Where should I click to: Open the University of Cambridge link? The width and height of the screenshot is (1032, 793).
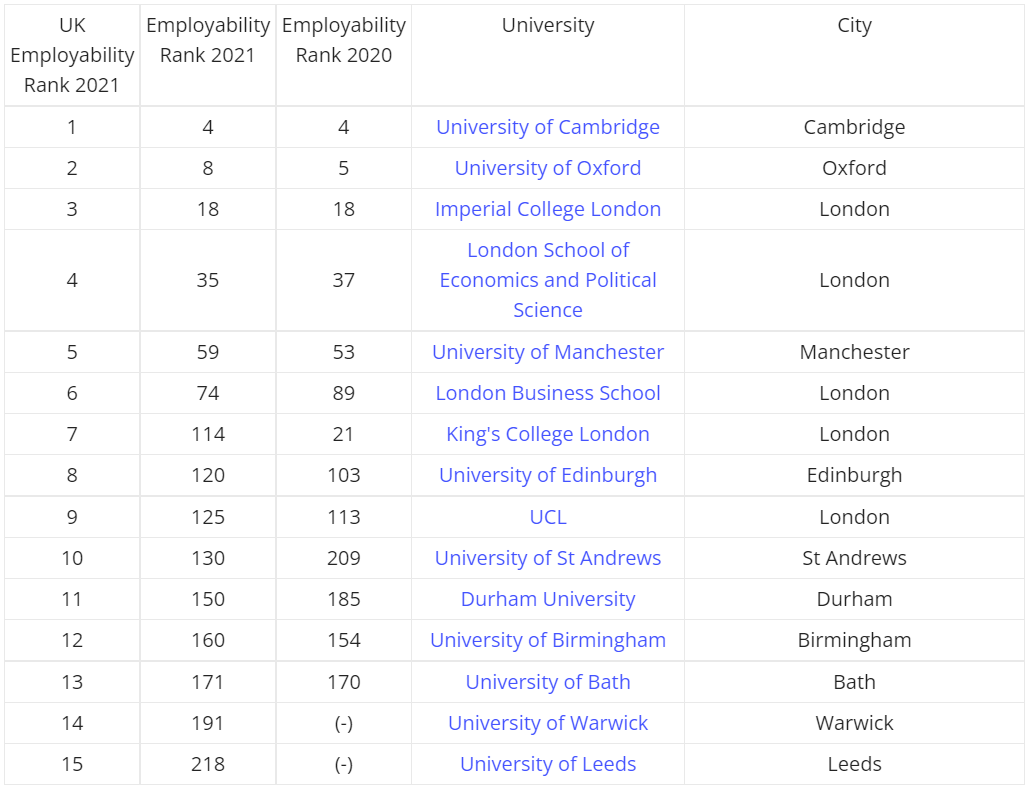coord(547,127)
